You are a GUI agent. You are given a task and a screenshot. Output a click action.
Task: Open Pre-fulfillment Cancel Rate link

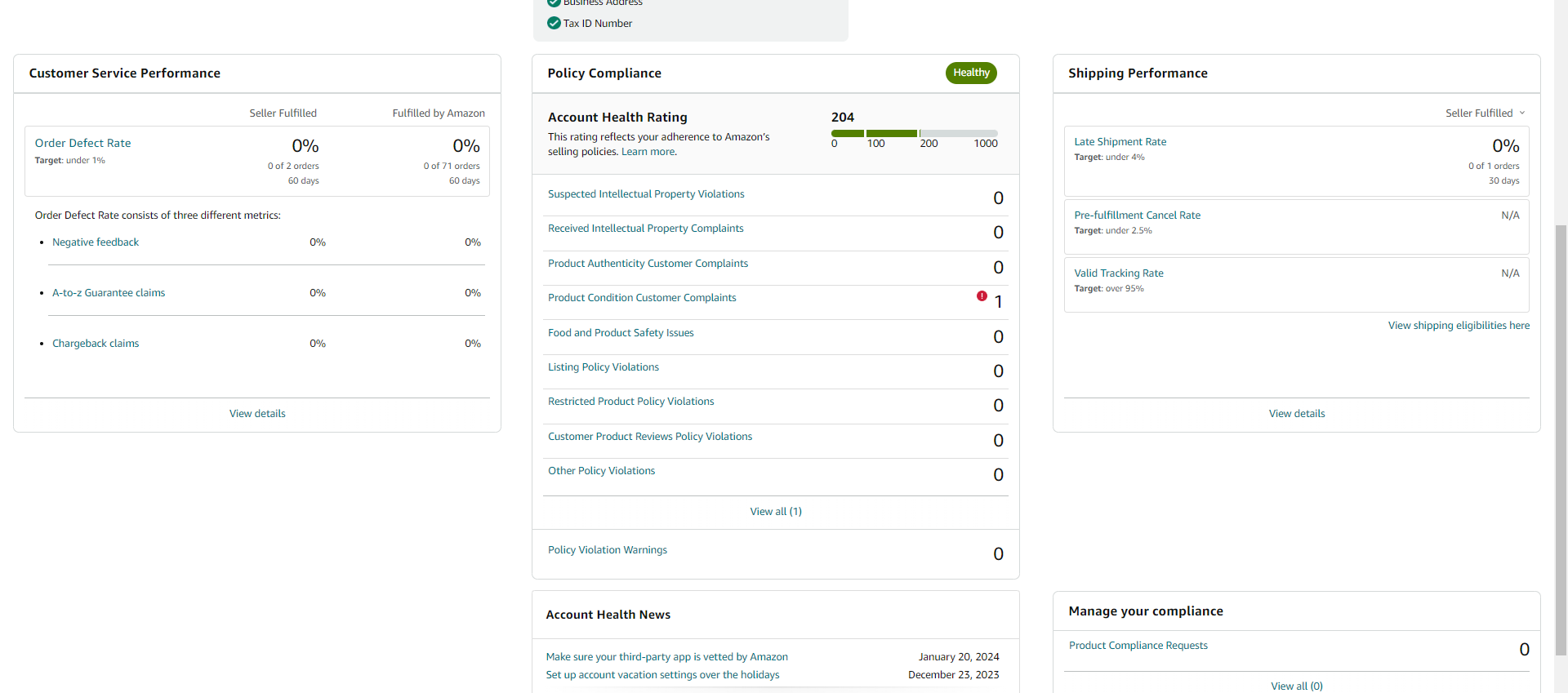click(x=1137, y=215)
